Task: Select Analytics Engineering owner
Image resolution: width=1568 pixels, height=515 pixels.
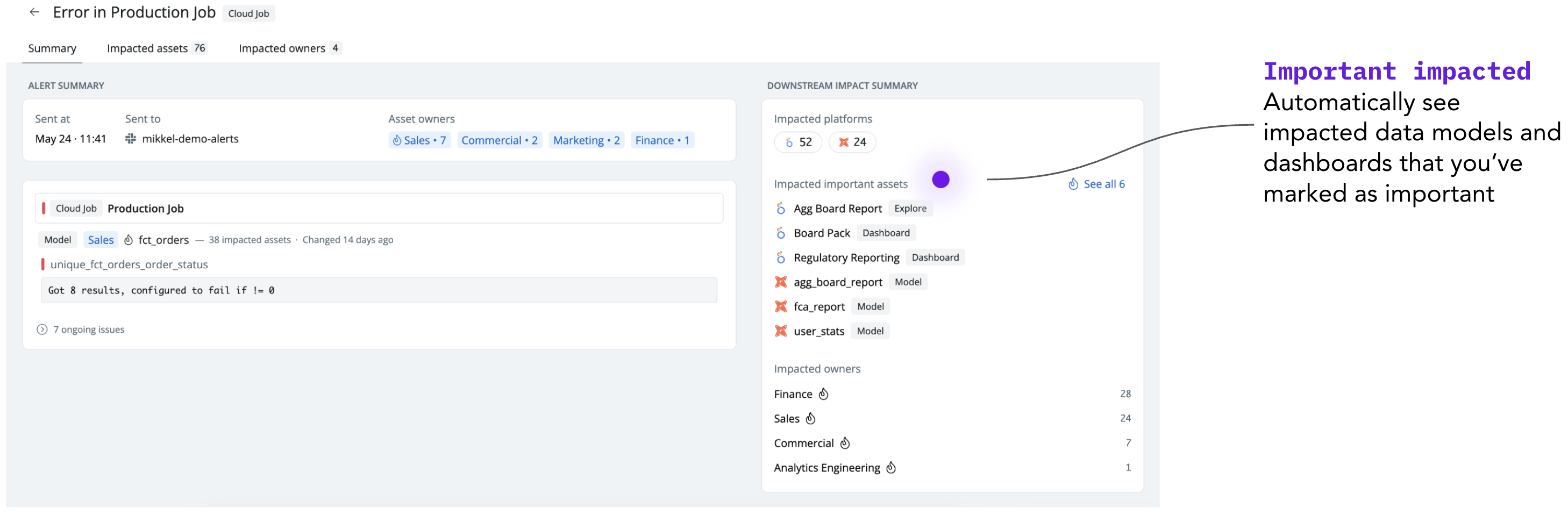Action: 826,468
